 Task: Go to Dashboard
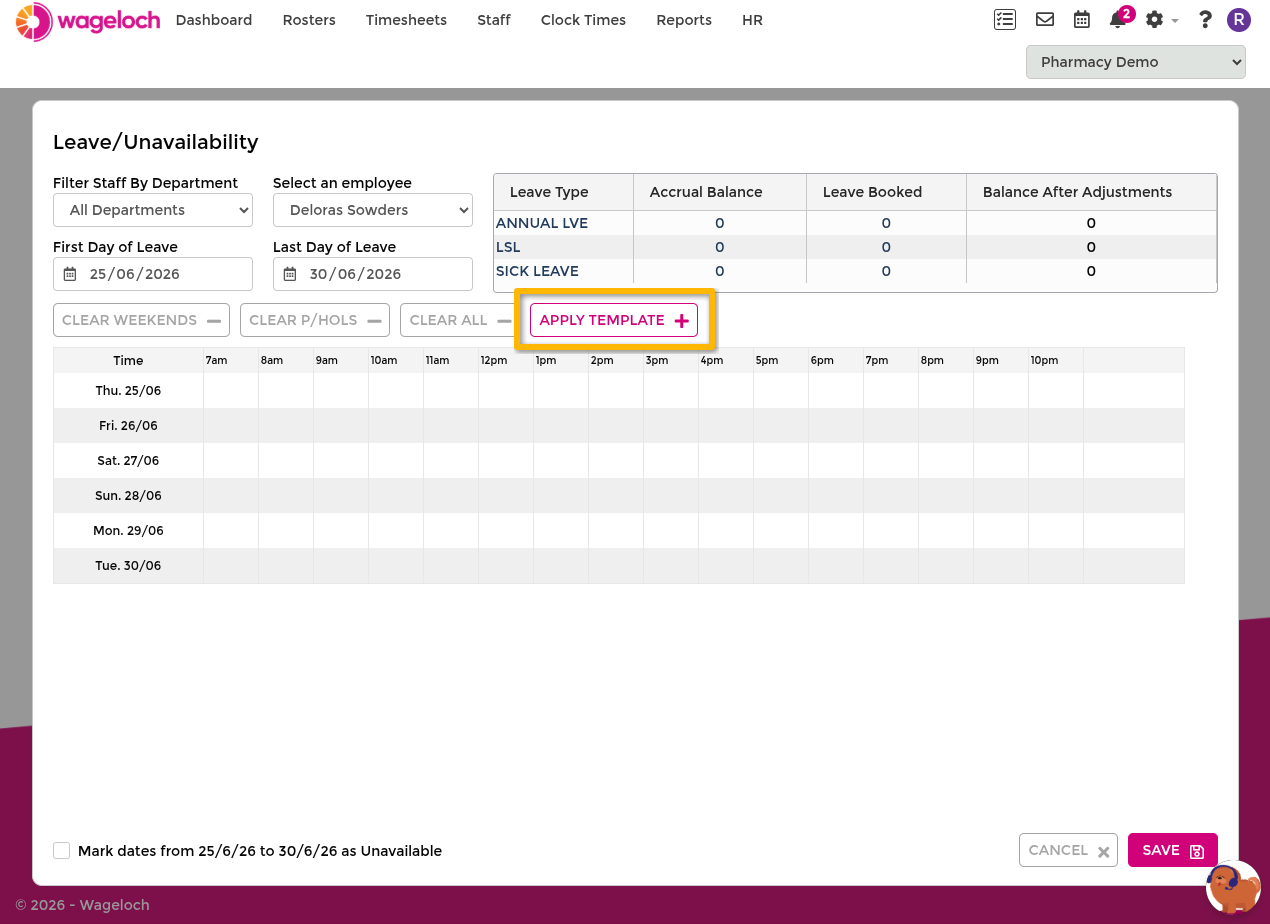pos(214,20)
